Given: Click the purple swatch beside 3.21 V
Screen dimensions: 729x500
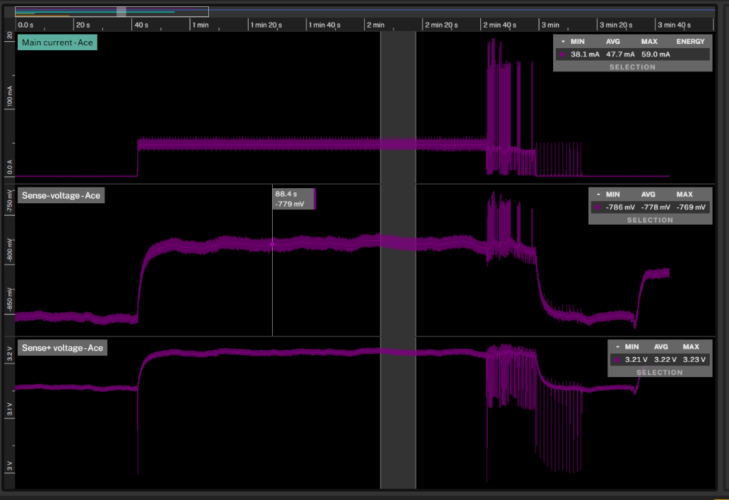Looking at the screenshot, I should tap(616, 359).
